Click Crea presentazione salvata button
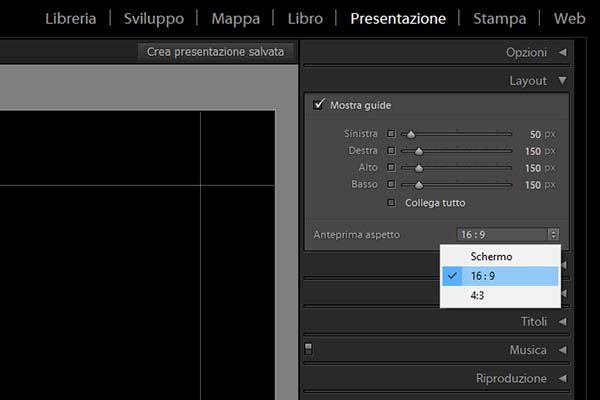600x400 pixels. (215, 51)
